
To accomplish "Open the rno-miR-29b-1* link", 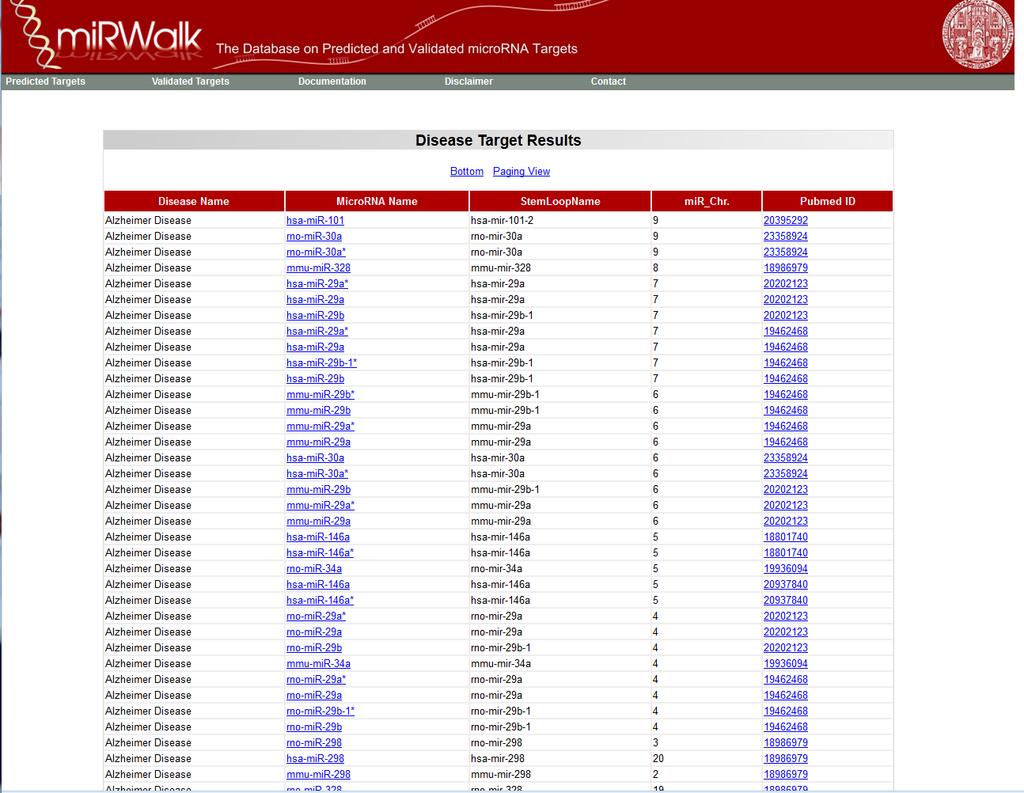I will point(320,711).
